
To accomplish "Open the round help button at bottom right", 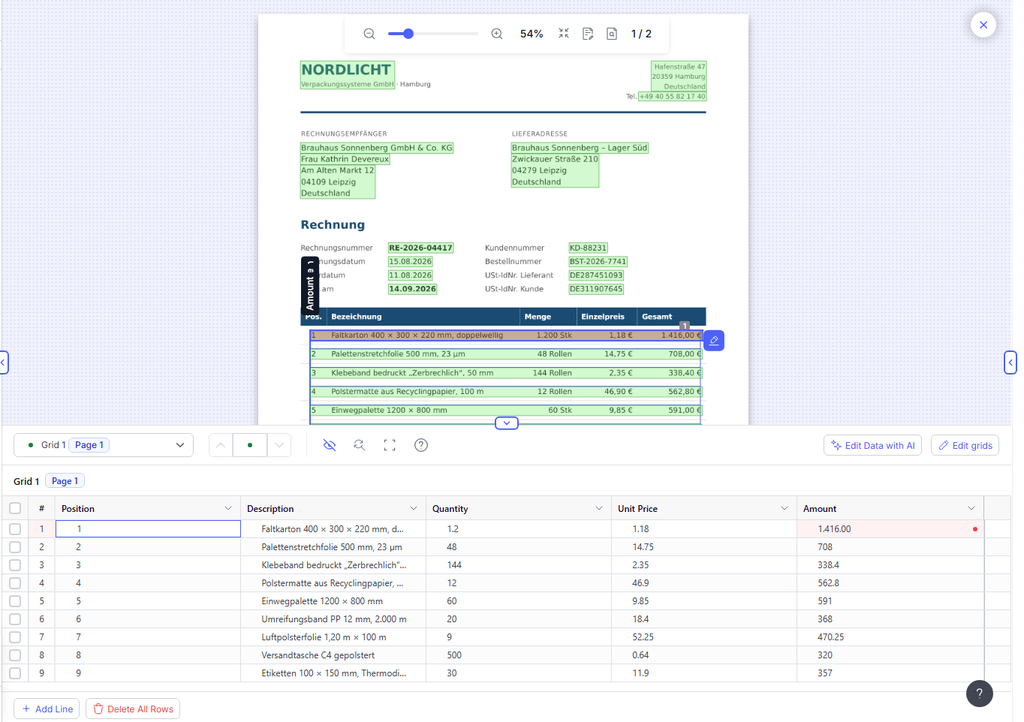I will (979, 693).
